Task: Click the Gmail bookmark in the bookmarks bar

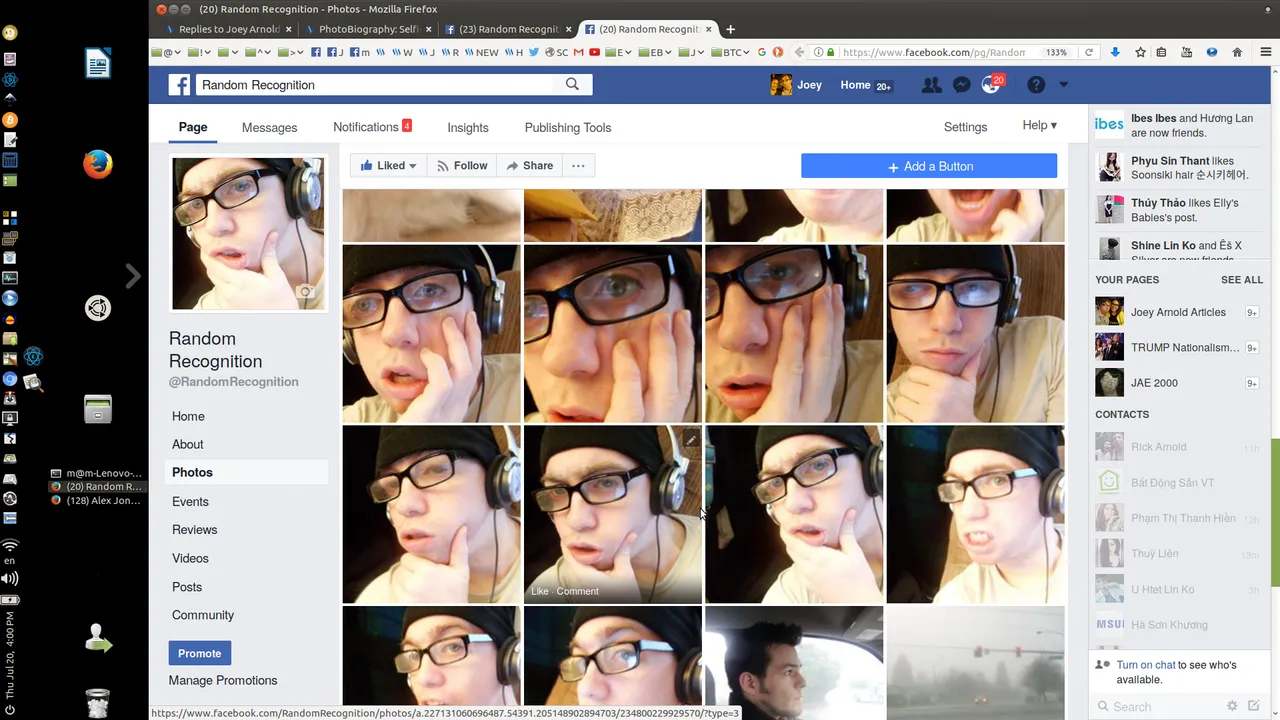Action: pos(579,52)
